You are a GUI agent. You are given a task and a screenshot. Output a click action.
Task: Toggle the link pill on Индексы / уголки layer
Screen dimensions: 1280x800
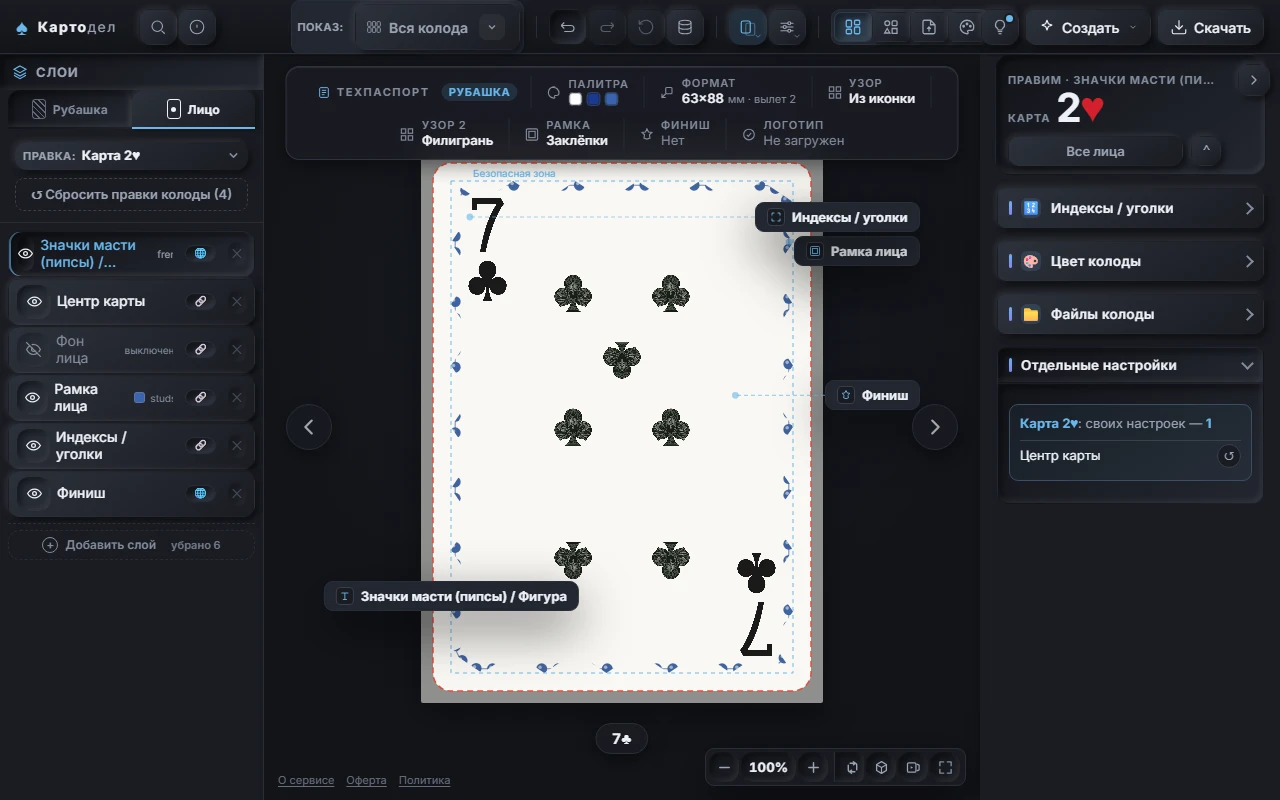point(200,445)
